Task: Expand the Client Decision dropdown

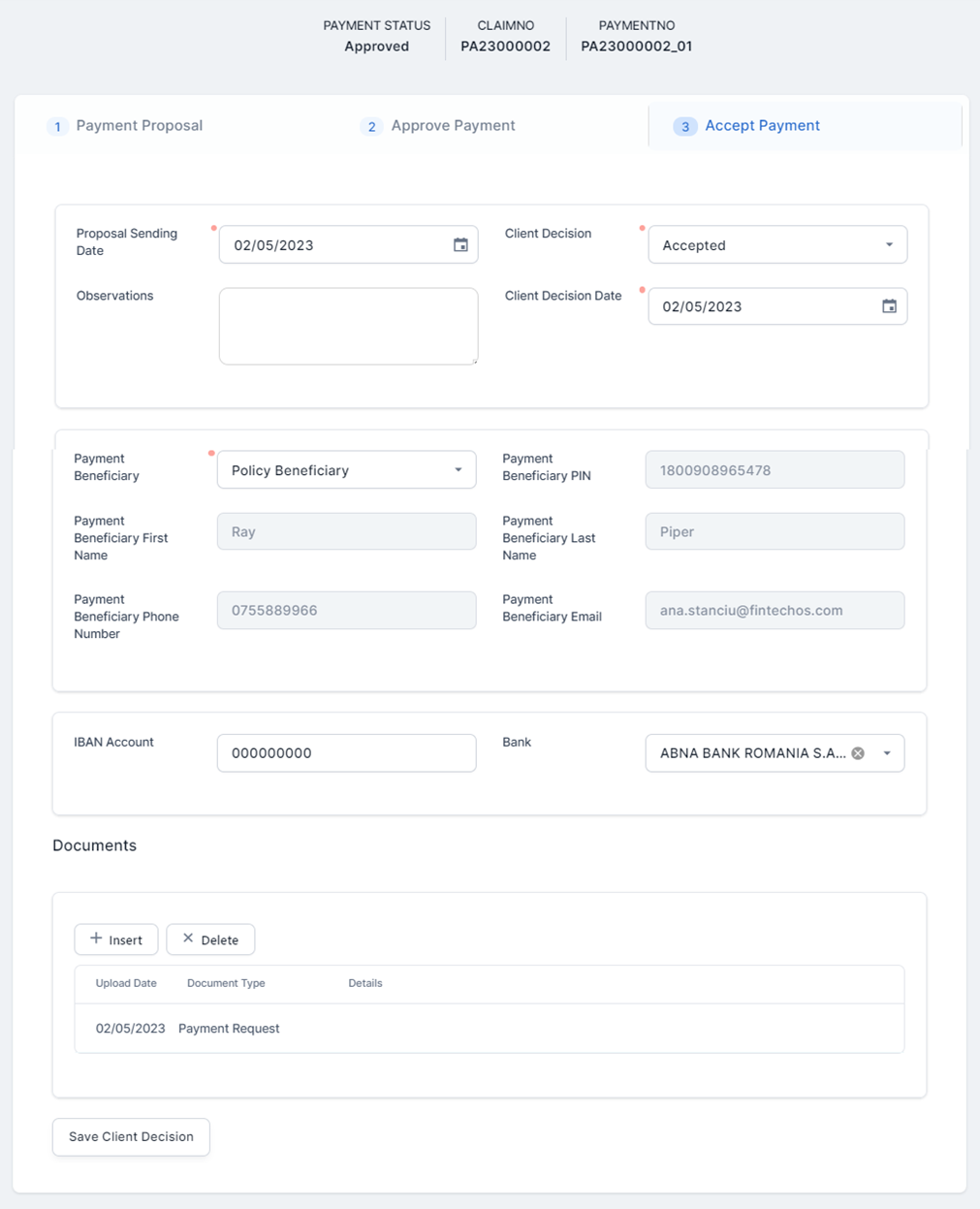Action: click(x=888, y=245)
